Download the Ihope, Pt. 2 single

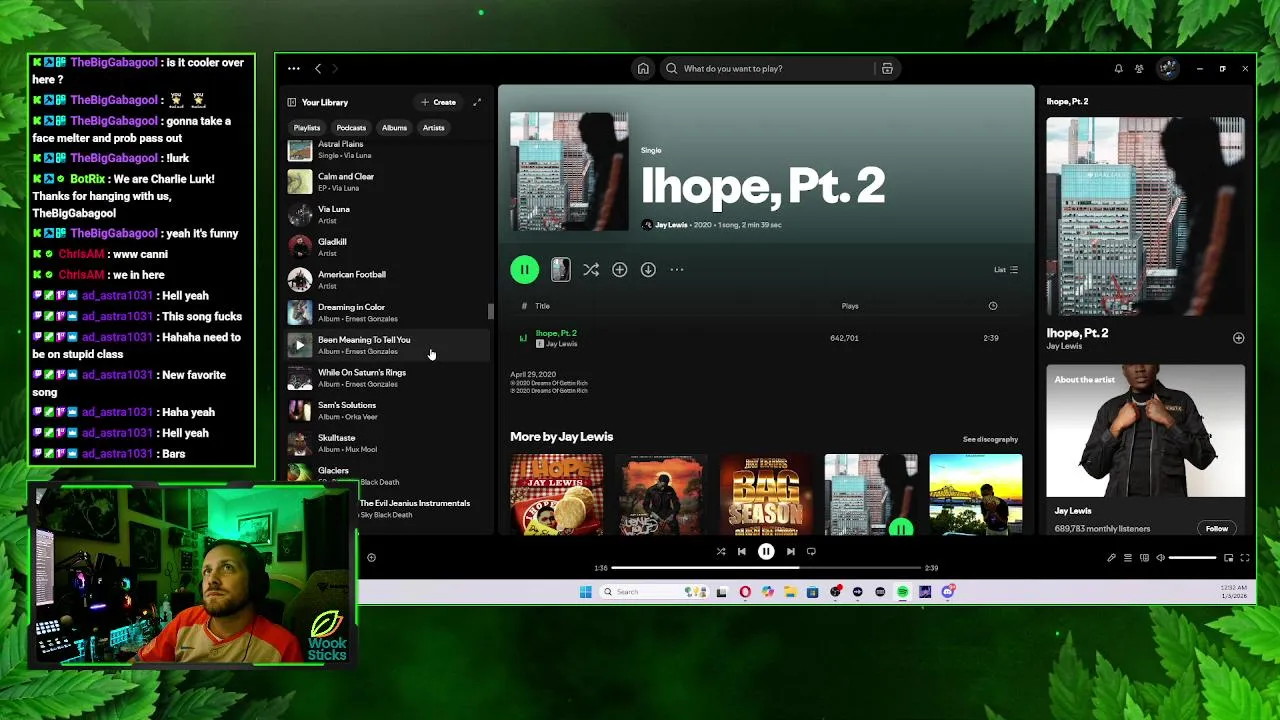pos(648,269)
